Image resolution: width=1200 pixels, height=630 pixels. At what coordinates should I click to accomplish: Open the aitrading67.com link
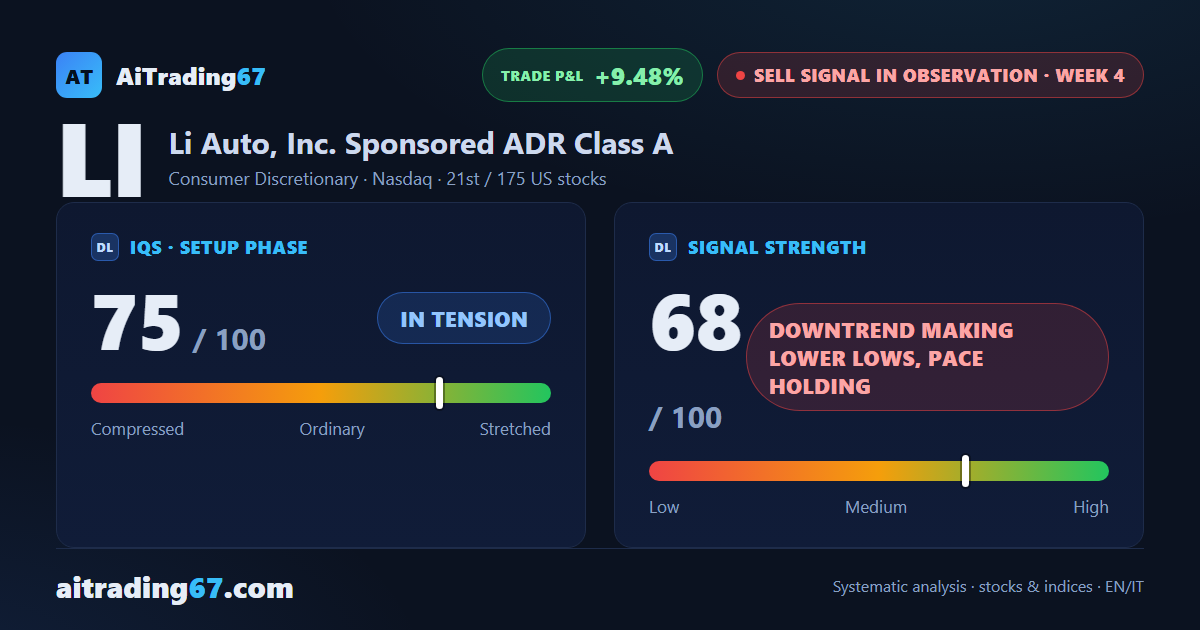175,588
